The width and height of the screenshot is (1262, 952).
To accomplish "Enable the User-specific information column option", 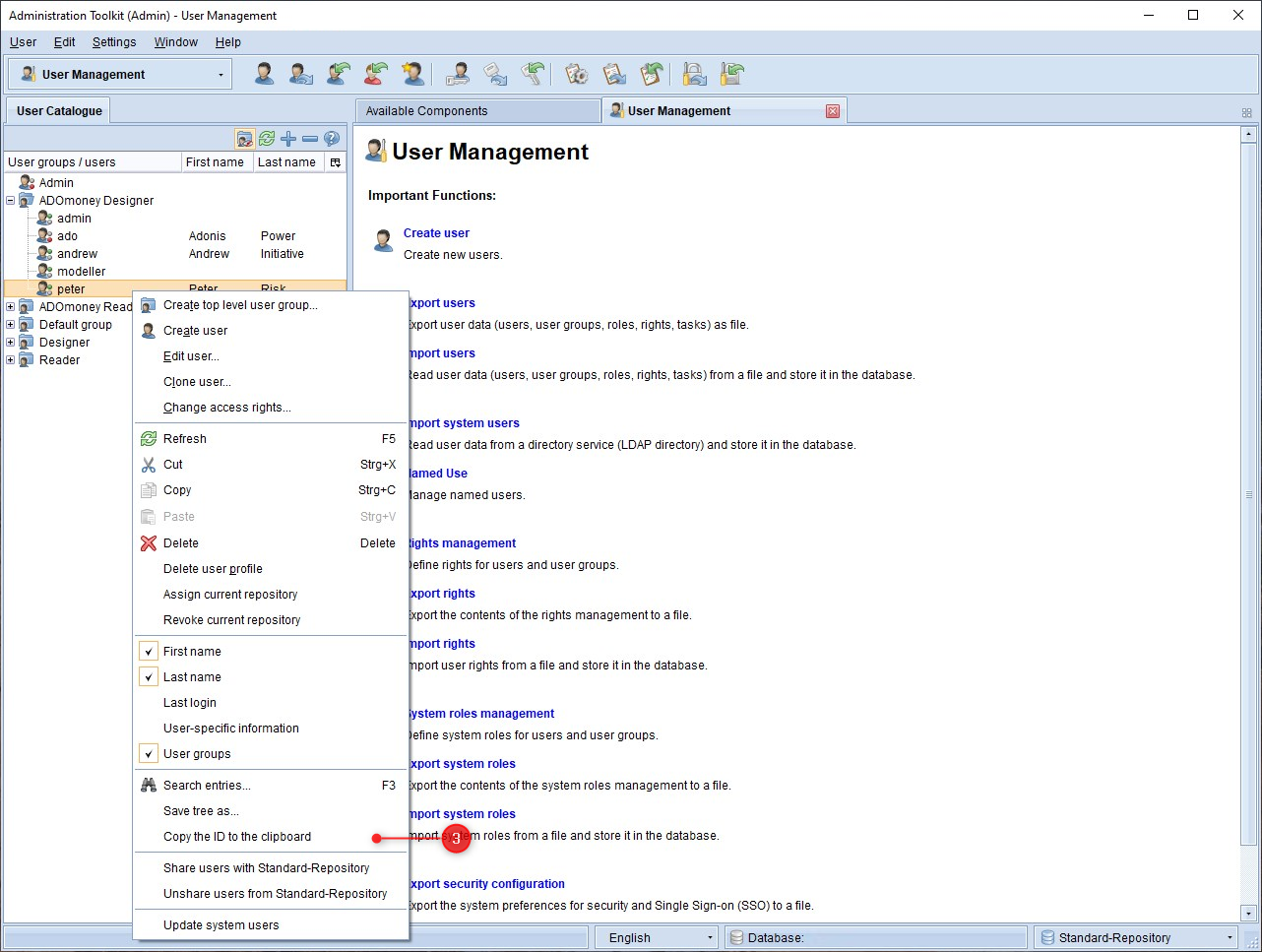I will click(x=271, y=729).
